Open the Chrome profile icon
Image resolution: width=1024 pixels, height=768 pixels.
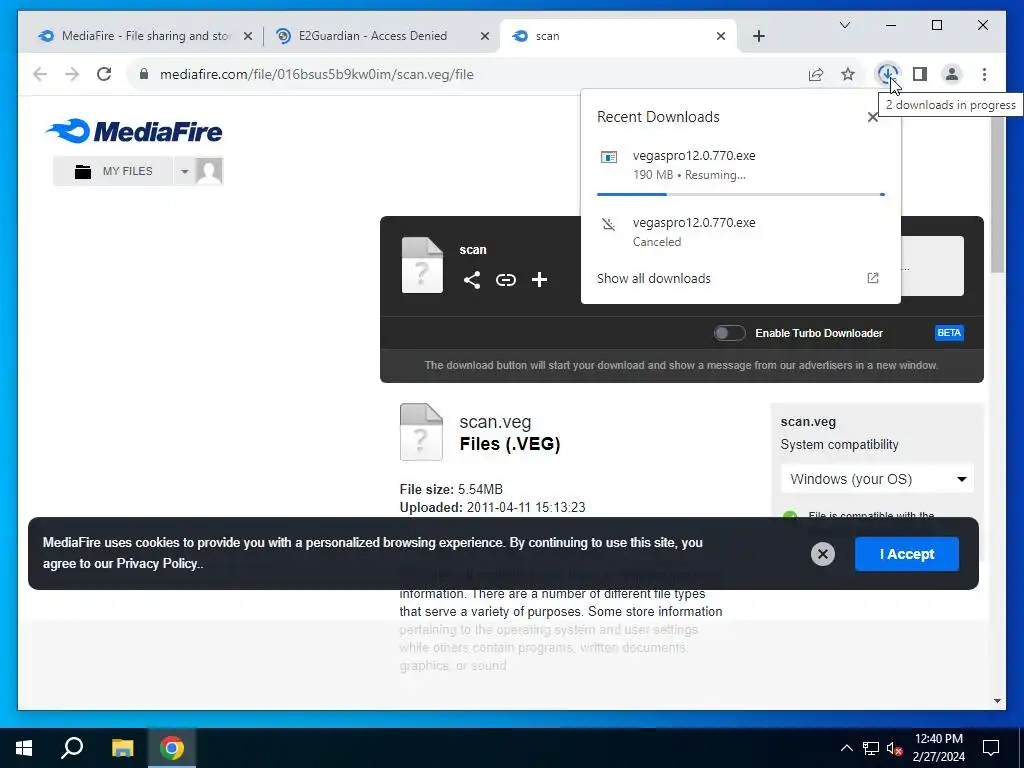click(952, 74)
